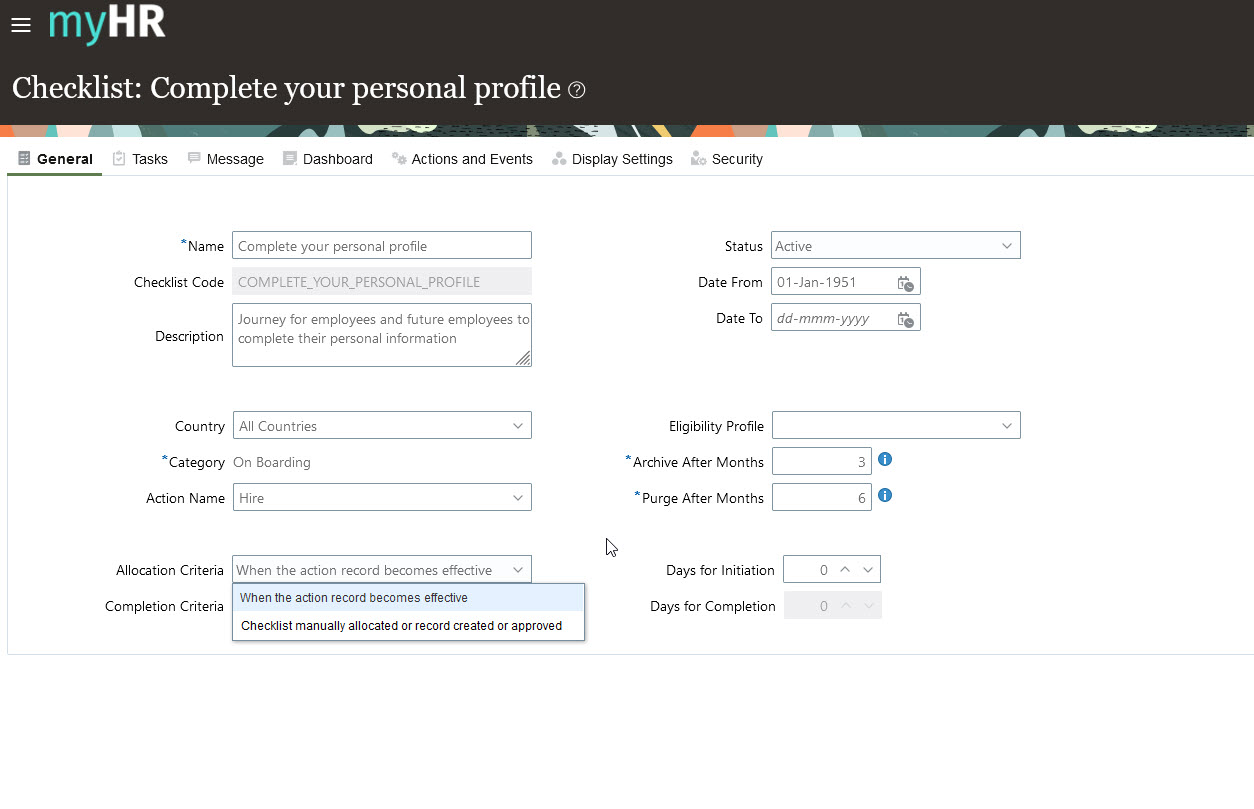Click the myHR logo
This screenshot has width=1254, height=809.
[x=107, y=24]
